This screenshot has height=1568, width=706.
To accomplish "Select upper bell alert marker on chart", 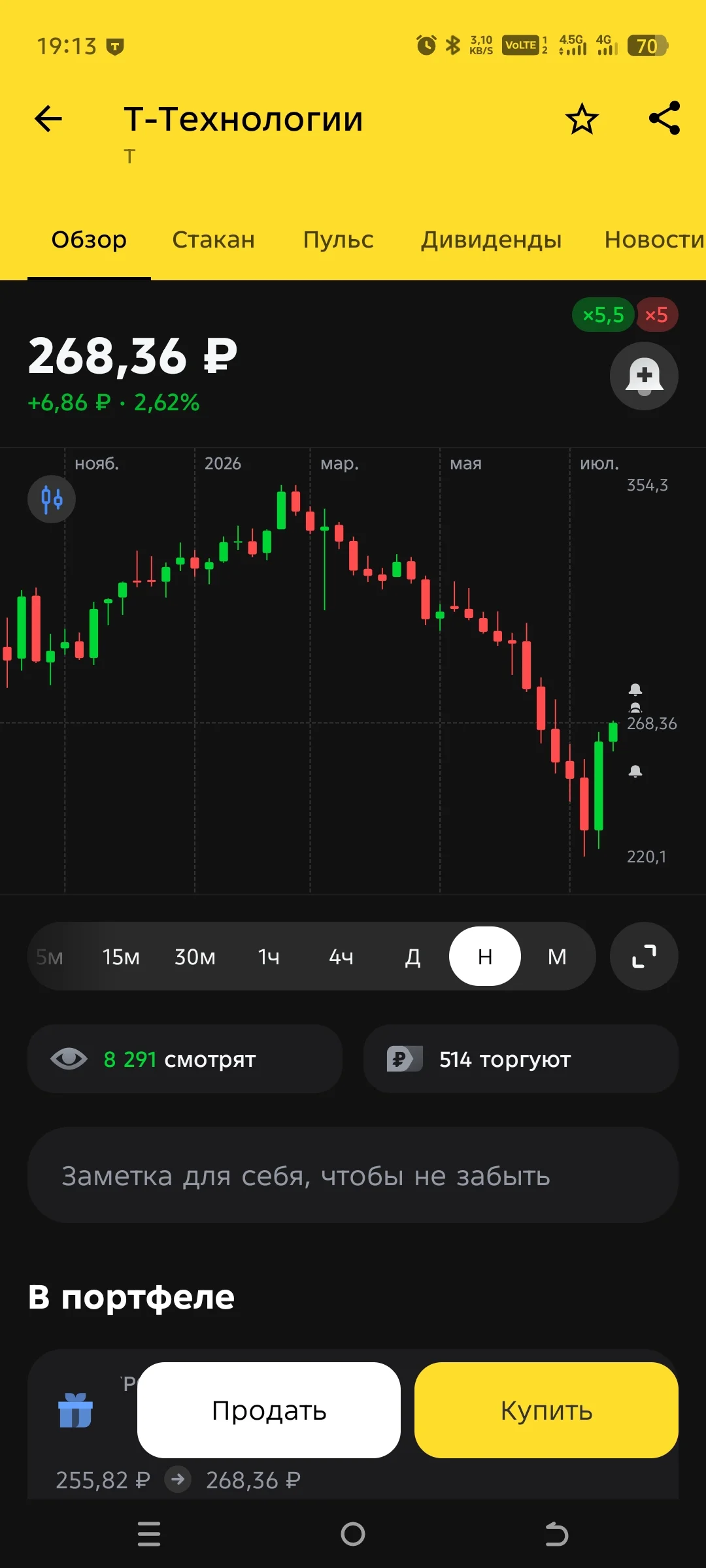I will pos(635,689).
